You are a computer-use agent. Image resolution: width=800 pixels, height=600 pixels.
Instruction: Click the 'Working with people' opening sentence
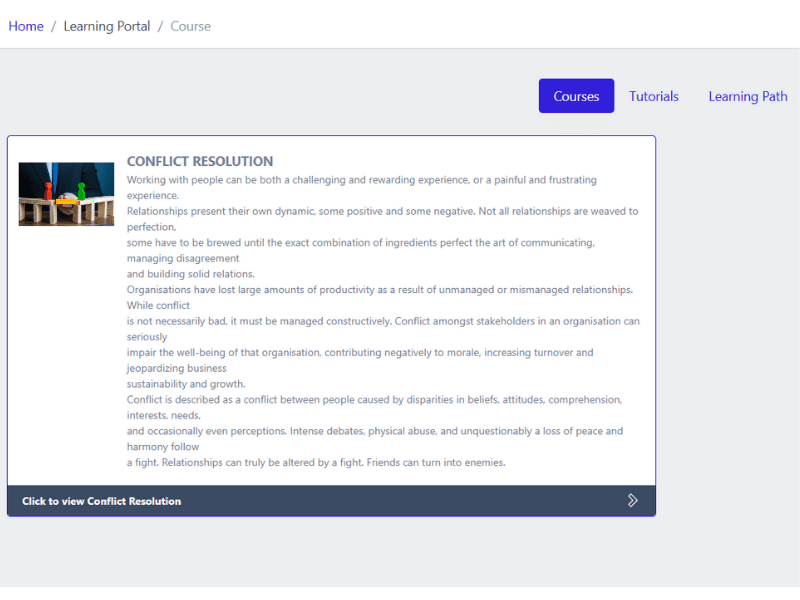point(361,180)
